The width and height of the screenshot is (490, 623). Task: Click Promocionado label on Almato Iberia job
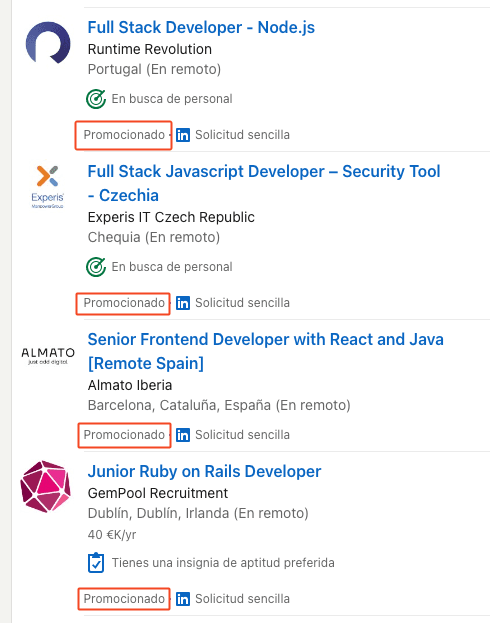click(124, 435)
